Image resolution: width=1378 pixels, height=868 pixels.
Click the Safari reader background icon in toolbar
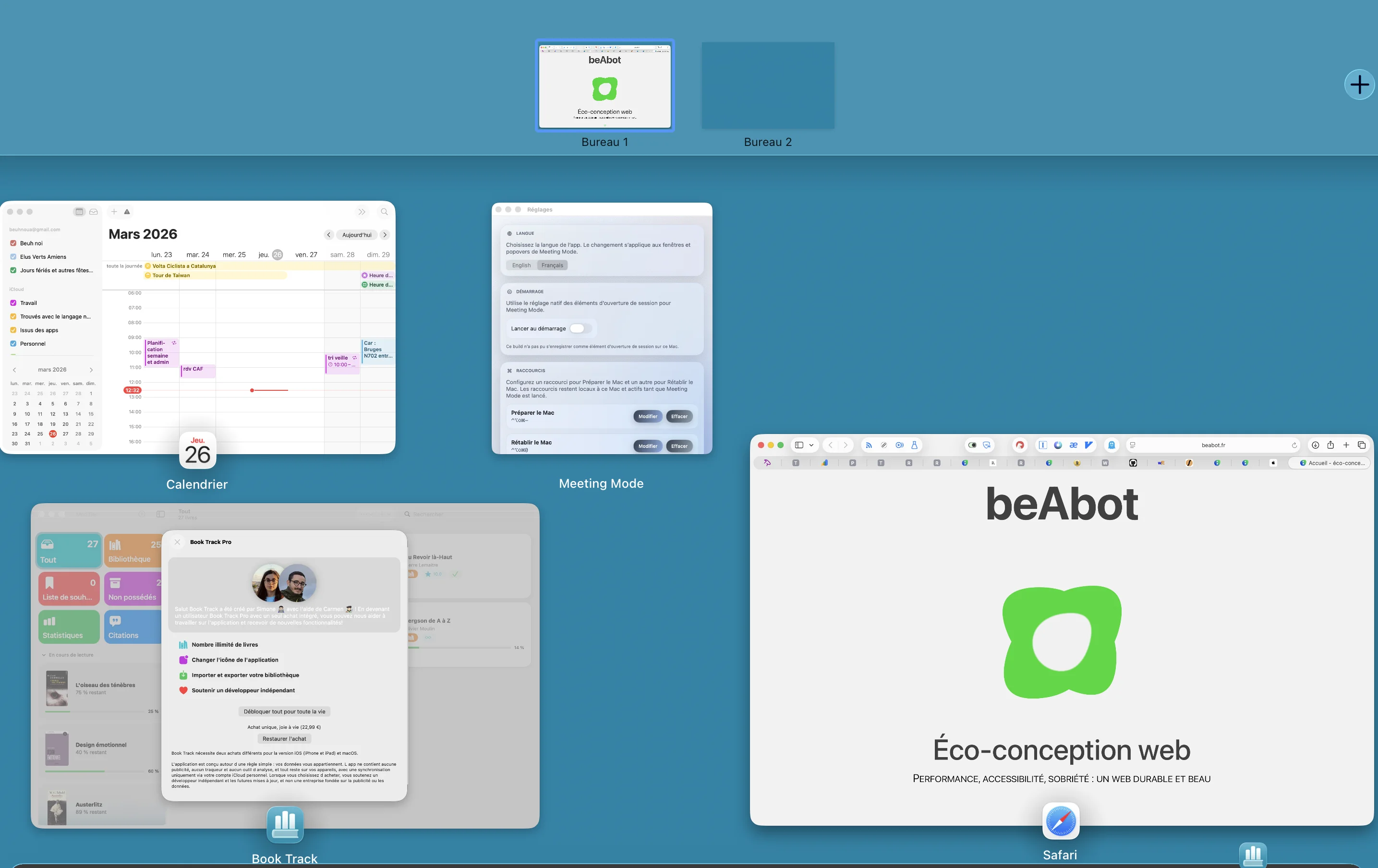tap(972, 445)
